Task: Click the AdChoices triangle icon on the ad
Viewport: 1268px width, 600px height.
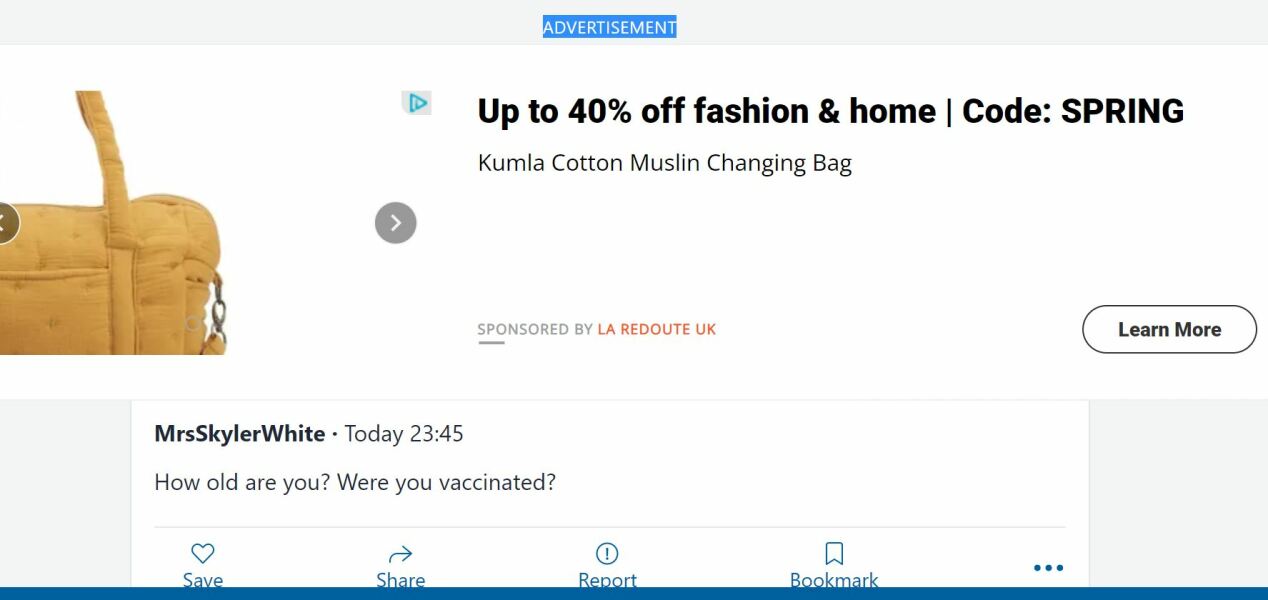Action: (418, 102)
